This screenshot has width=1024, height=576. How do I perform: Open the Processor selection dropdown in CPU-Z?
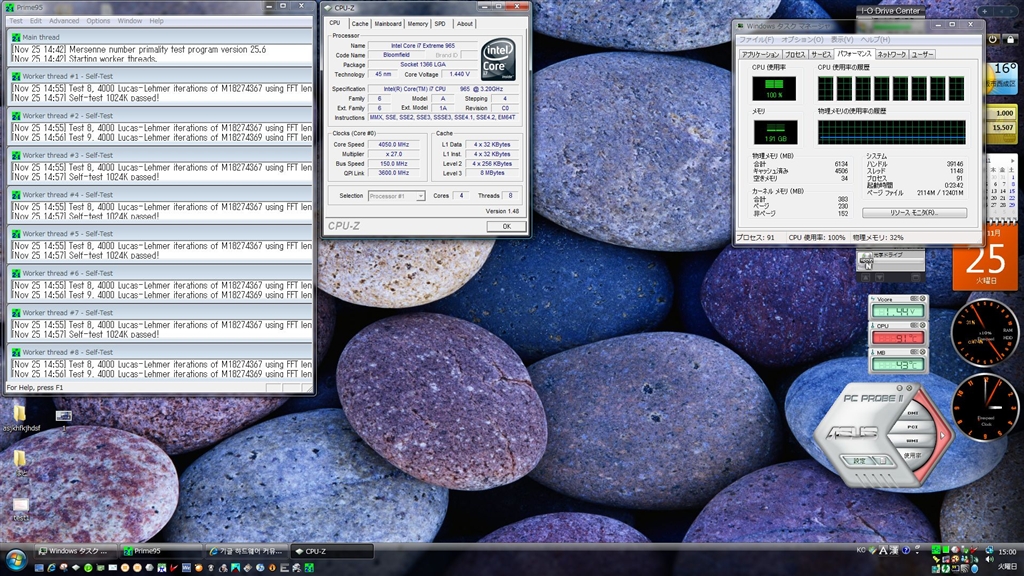[396, 196]
